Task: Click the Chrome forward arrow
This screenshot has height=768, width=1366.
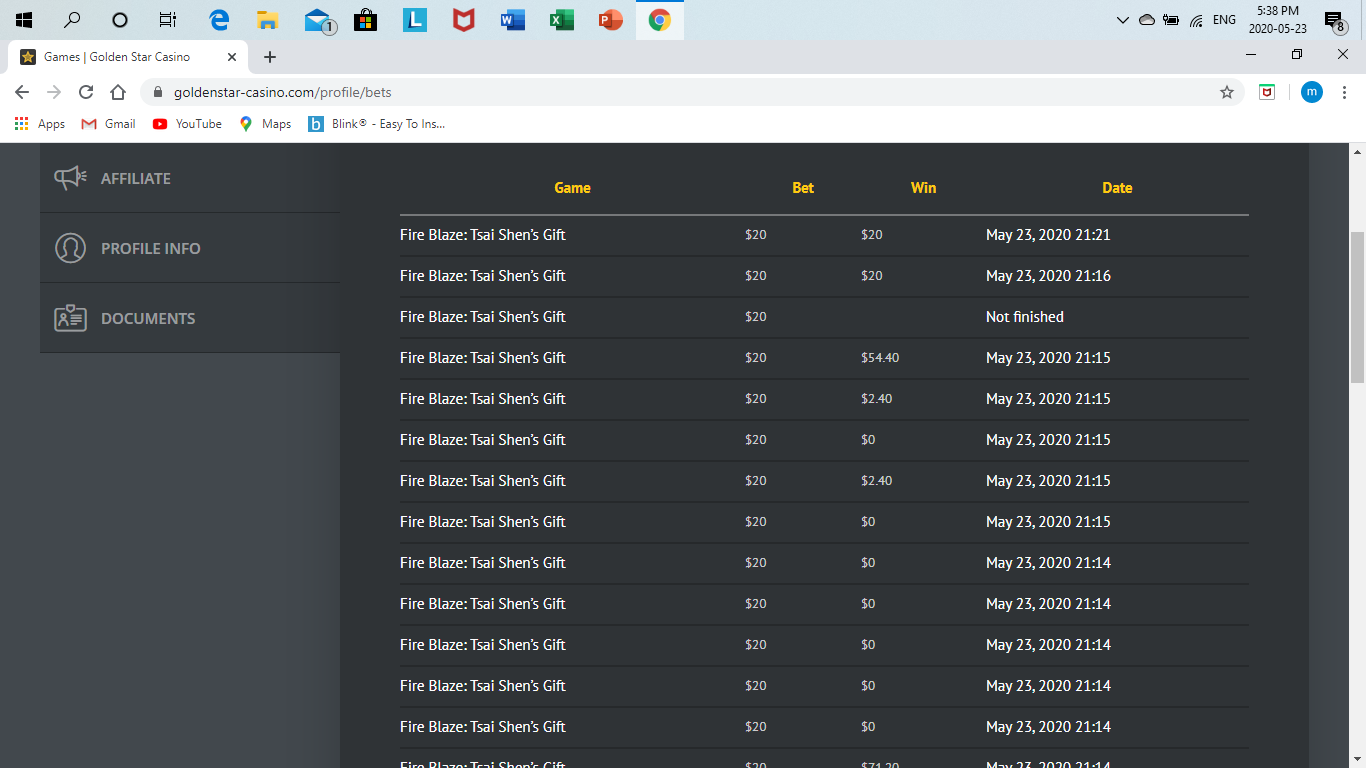Action: point(54,92)
